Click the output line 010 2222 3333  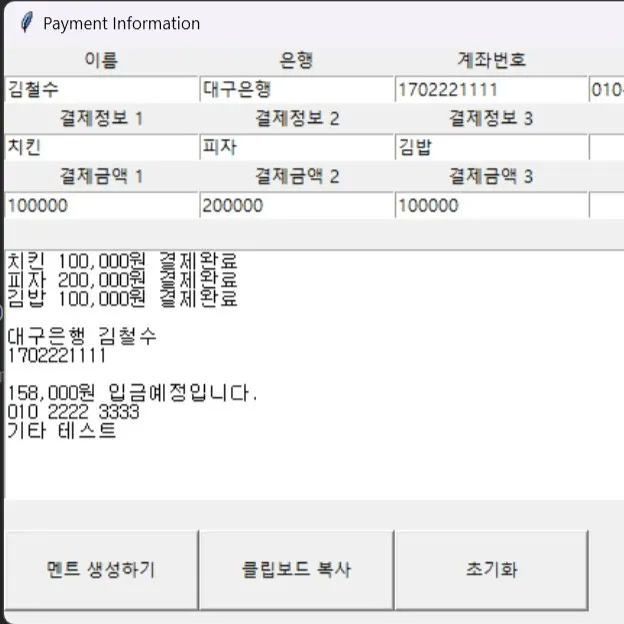tap(73, 412)
